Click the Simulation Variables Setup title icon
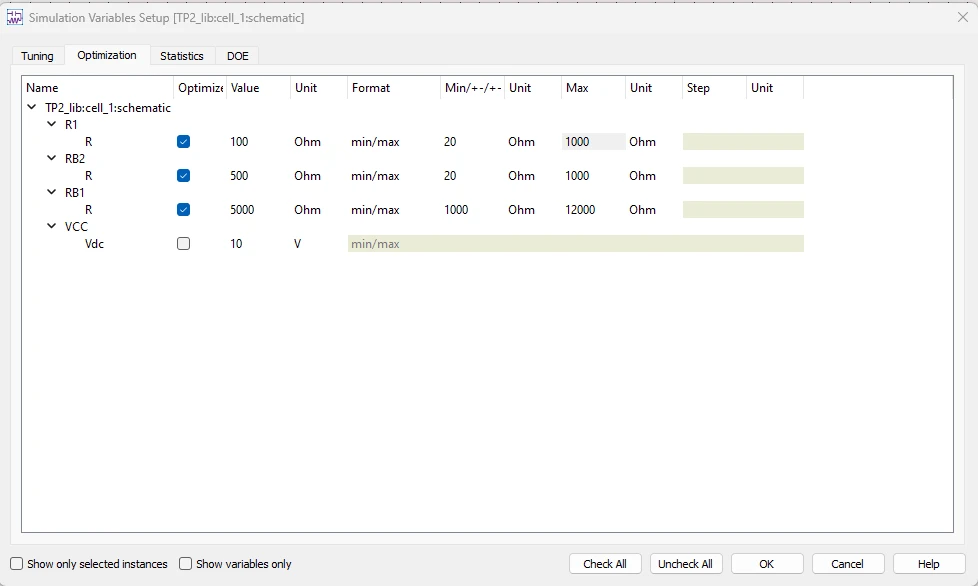Image resolution: width=978 pixels, height=586 pixels. tap(14, 17)
